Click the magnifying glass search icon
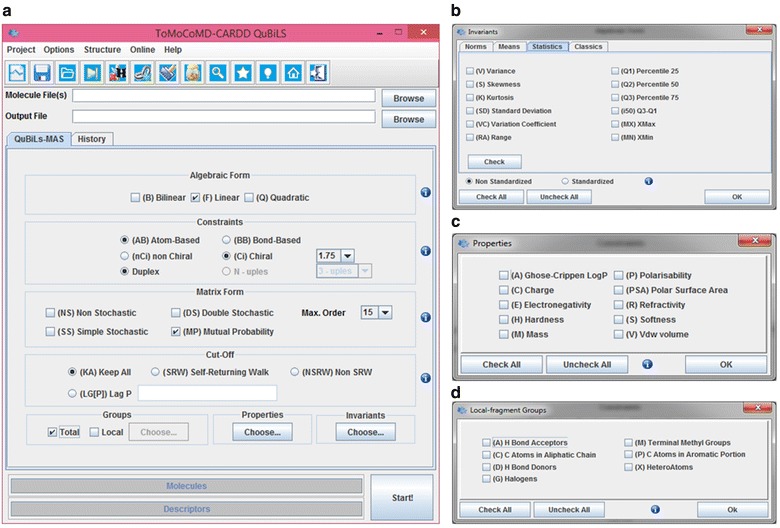780x528 pixels. pyautogui.click(x=218, y=73)
